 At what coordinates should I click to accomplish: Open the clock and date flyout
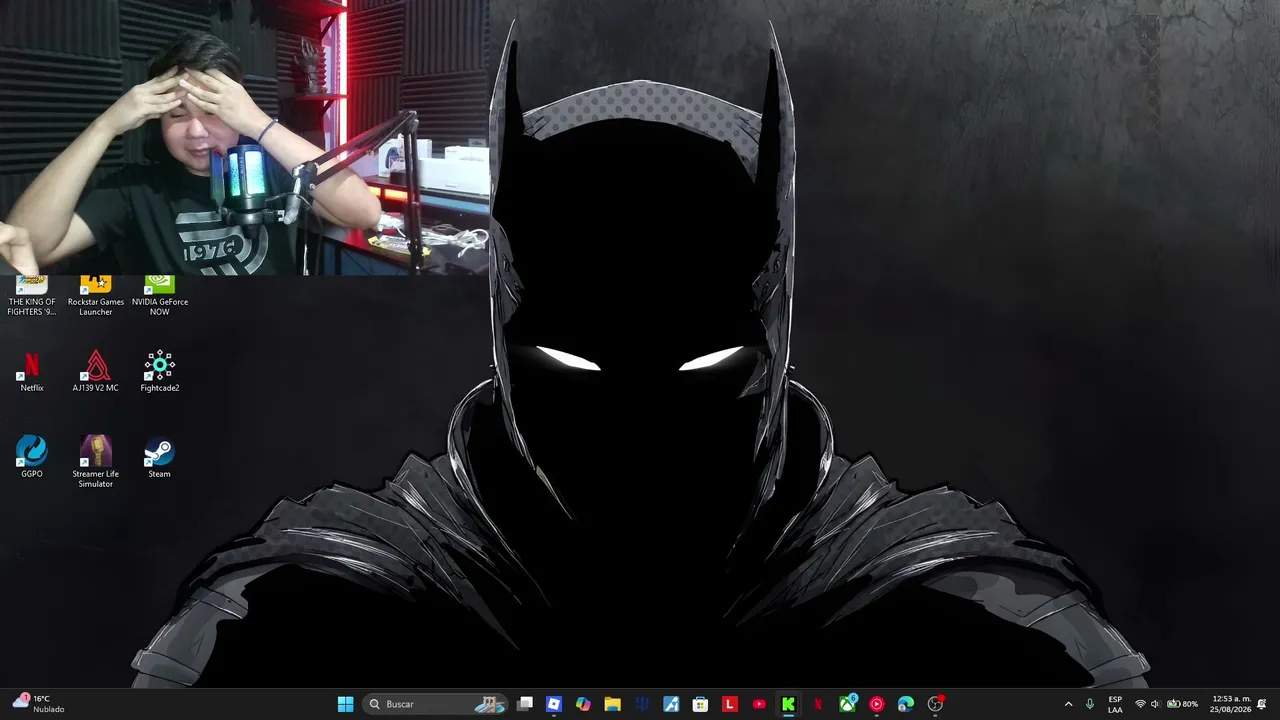click(x=1230, y=704)
